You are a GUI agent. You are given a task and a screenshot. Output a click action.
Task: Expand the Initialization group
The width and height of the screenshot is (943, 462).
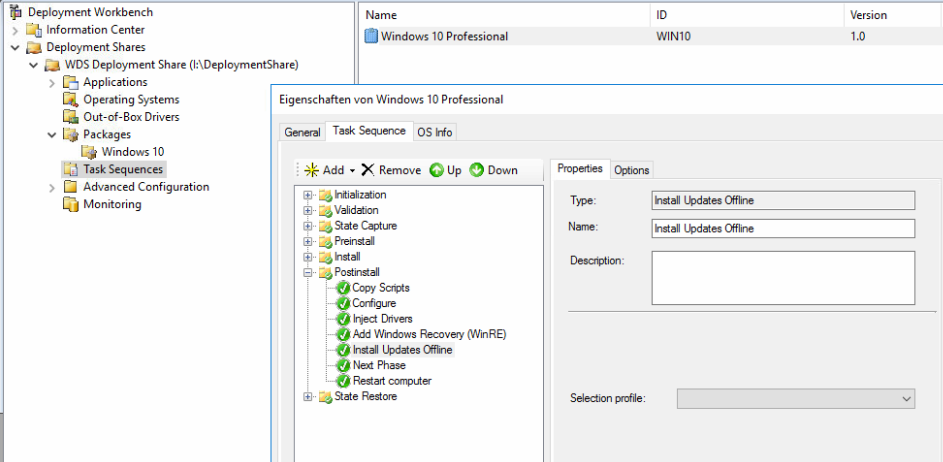(308, 195)
